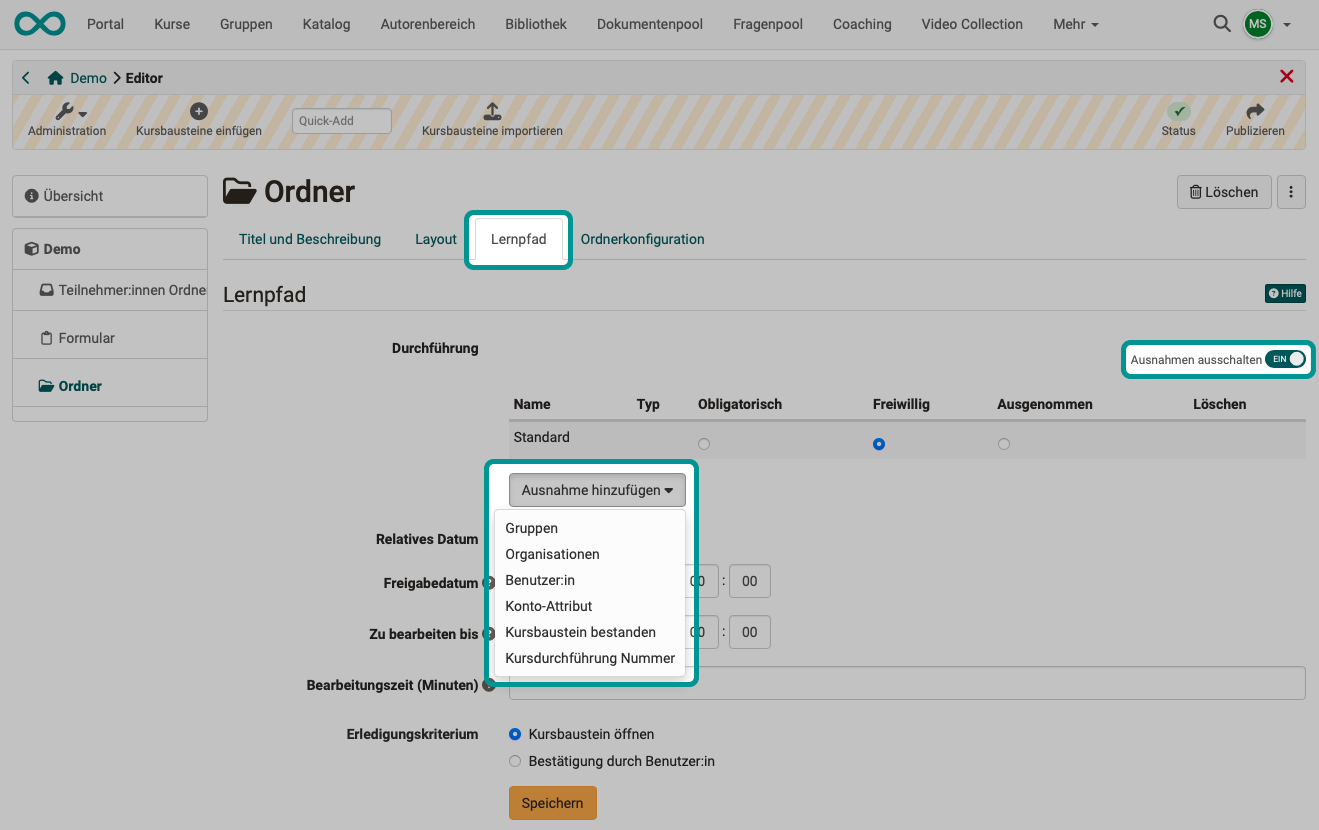Expand the Ausnahme hinzufügen dropdown

pos(597,490)
